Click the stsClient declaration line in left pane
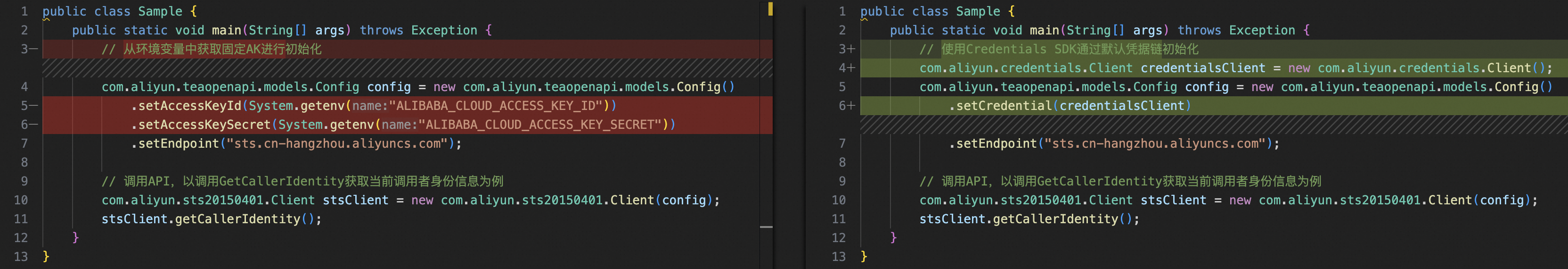Image resolution: width=1568 pixels, height=269 pixels. [410, 201]
